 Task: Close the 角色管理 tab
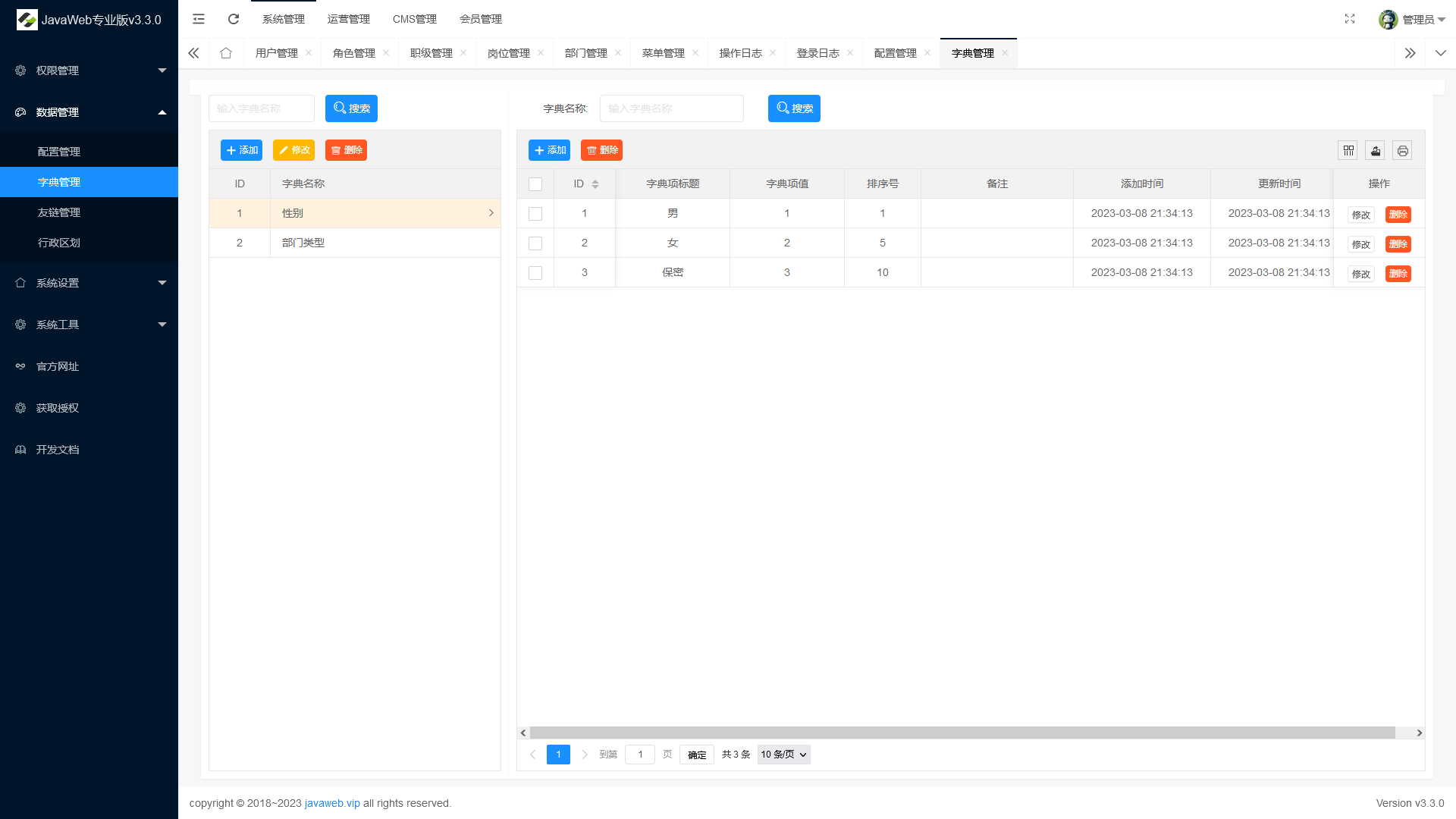click(x=386, y=52)
